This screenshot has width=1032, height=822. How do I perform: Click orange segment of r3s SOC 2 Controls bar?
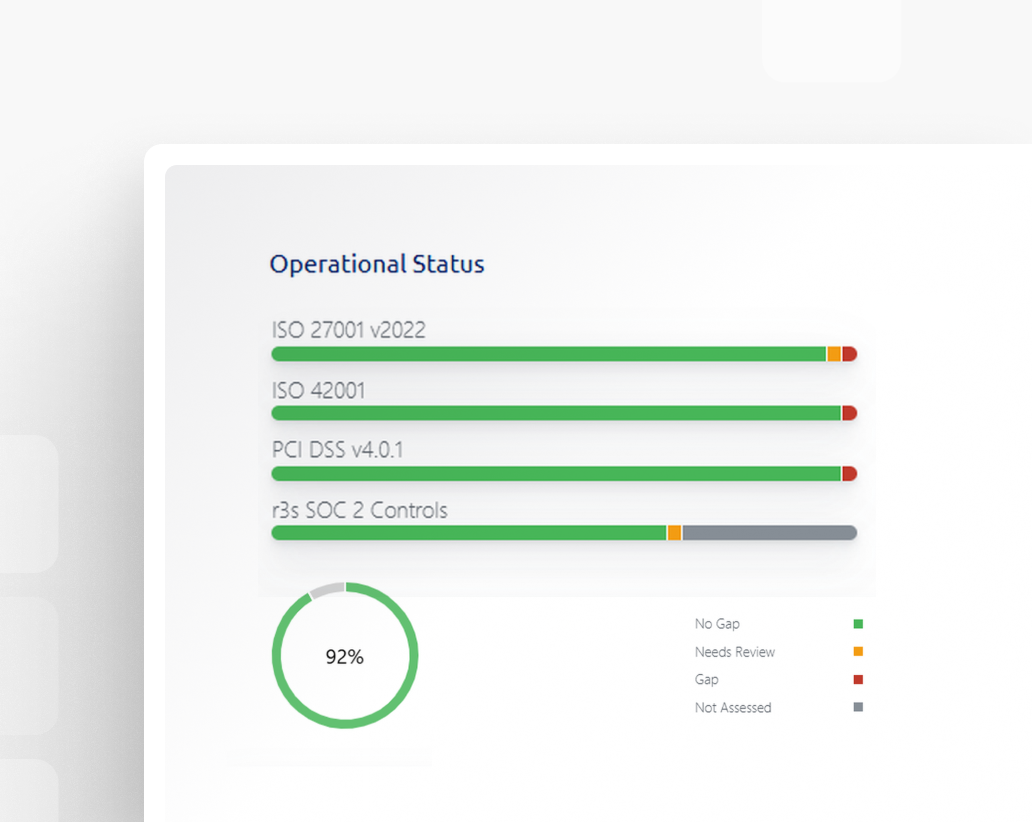click(x=675, y=533)
